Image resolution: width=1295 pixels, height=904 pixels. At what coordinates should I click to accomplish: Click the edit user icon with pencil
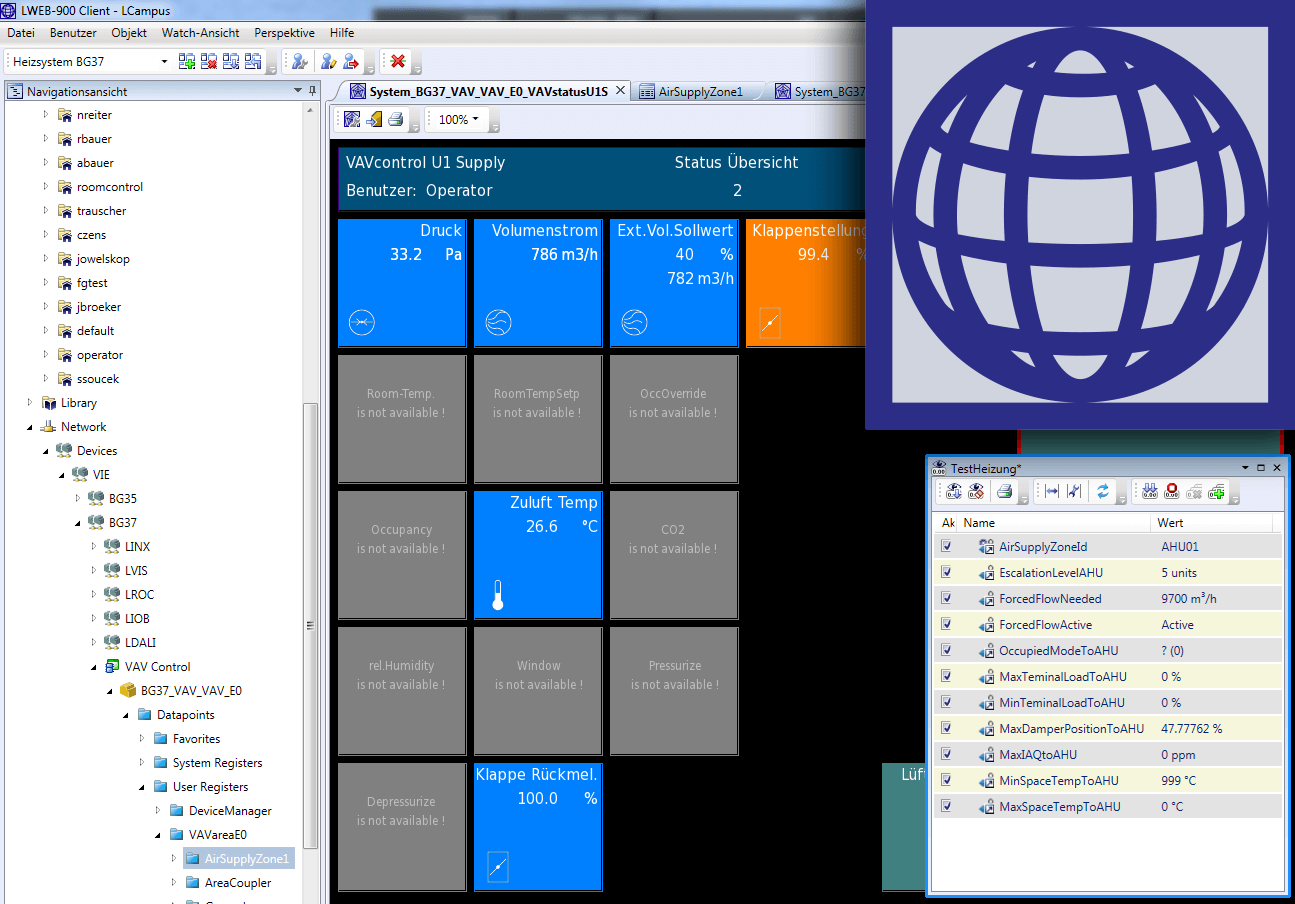(x=328, y=62)
